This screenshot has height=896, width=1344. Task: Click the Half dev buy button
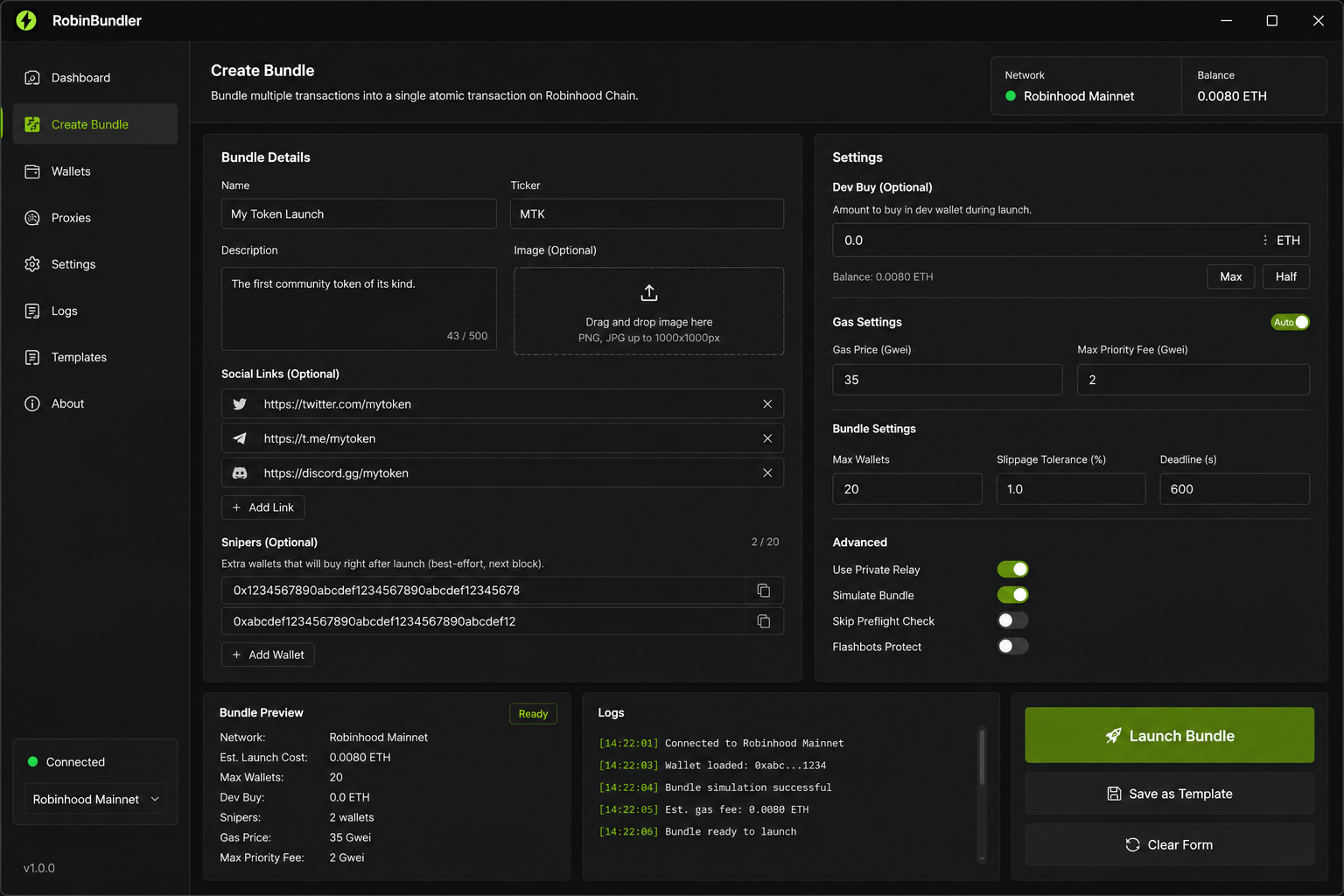coord(1286,276)
